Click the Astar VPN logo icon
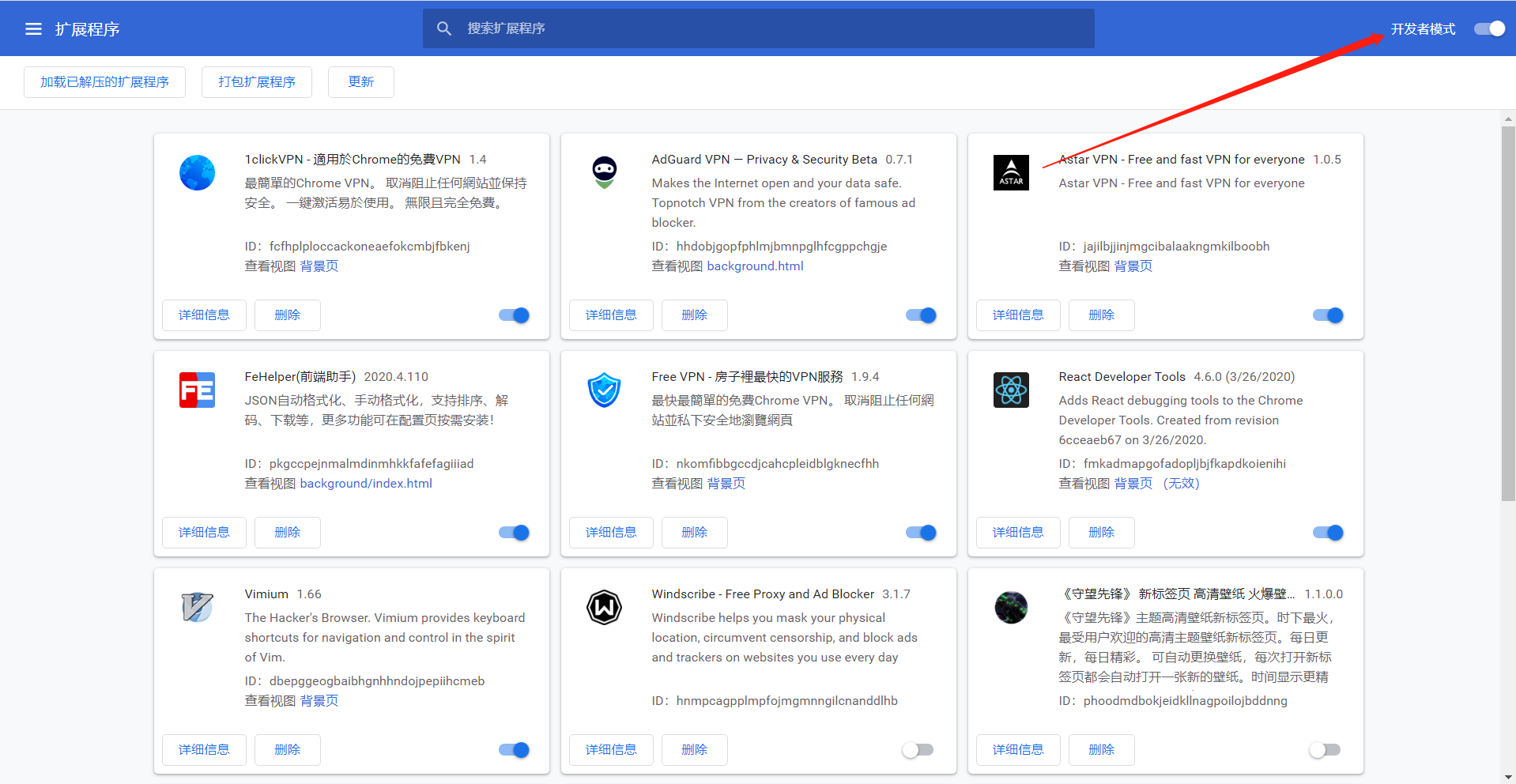The height and width of the screenshot is (784, 1516). (x=1011, y=172)
